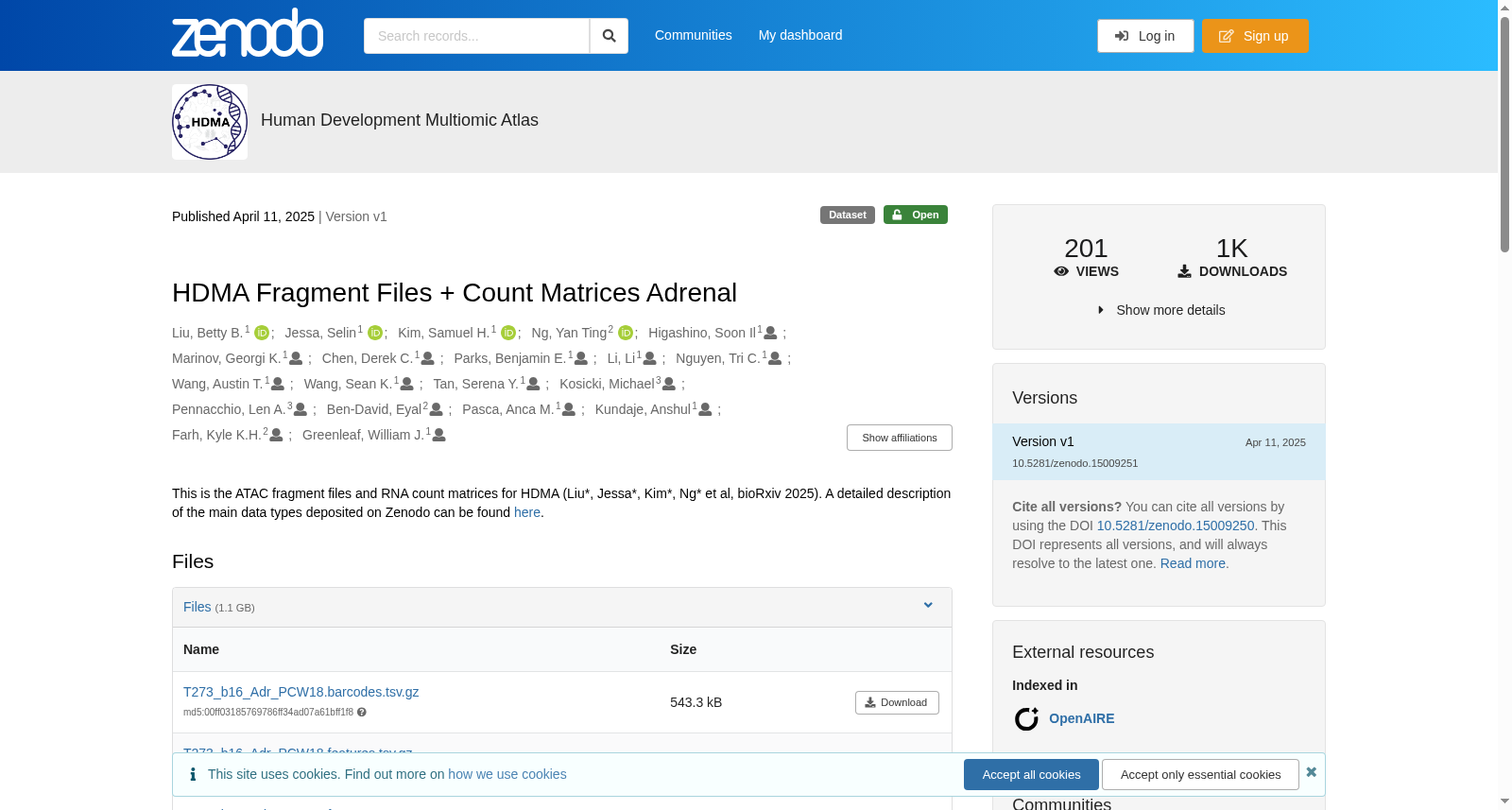Accept only essential cookies
The image size is (1512, 810).
tap(1200, 774)
